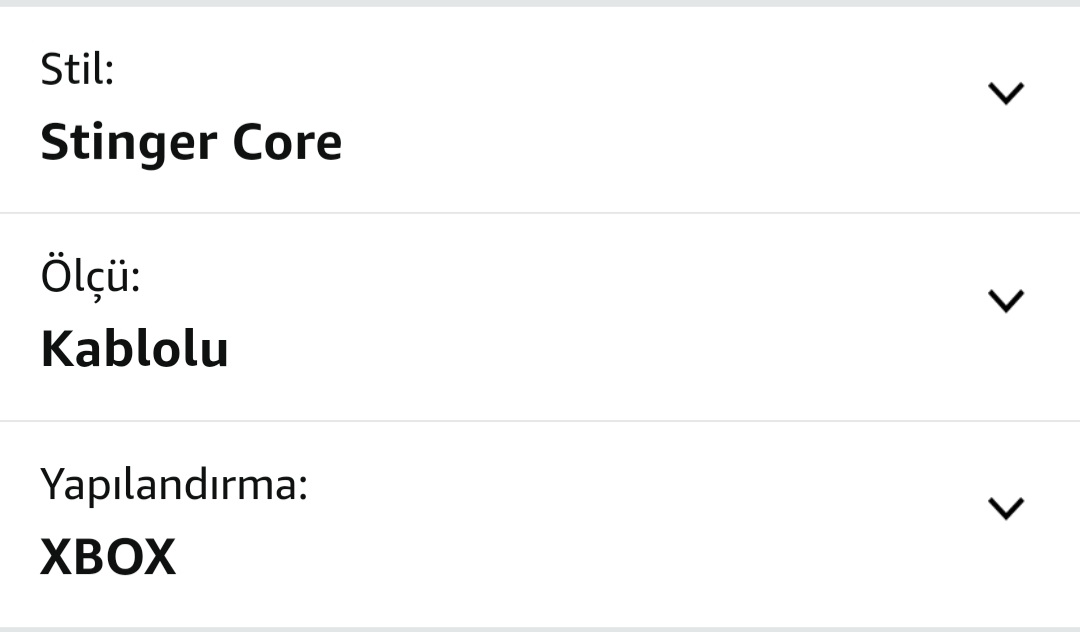Image resolution: width=1080 pixels, height=632 pixels.
Task: Open the Ölçü size selector
Action: [x=540, y=317]
